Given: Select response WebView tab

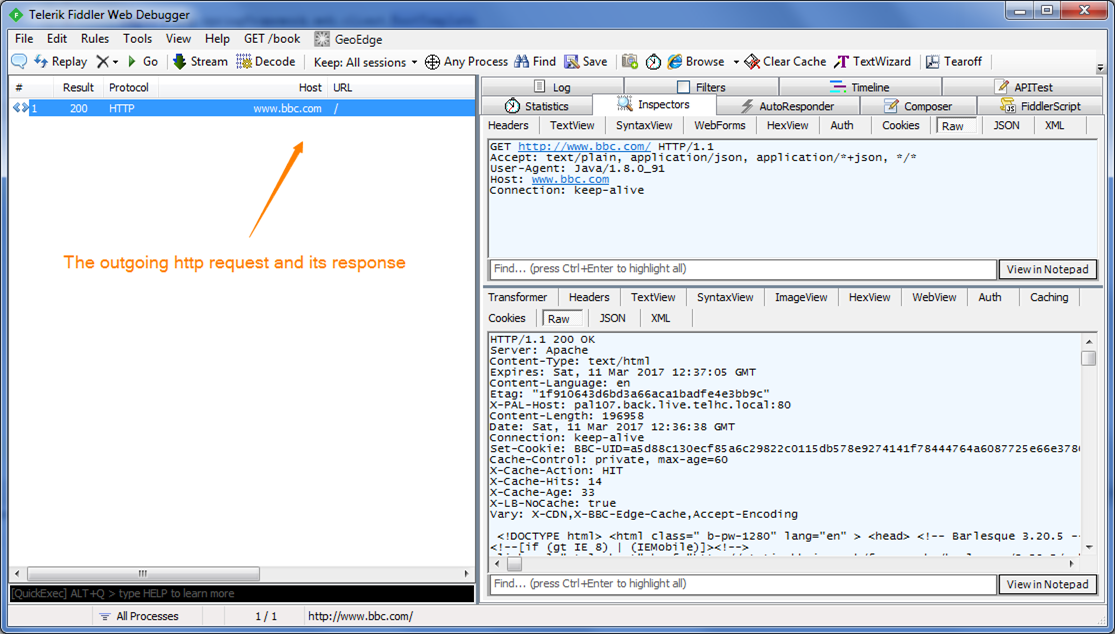Looking at the screenshot, I should [x=934, y=297].
